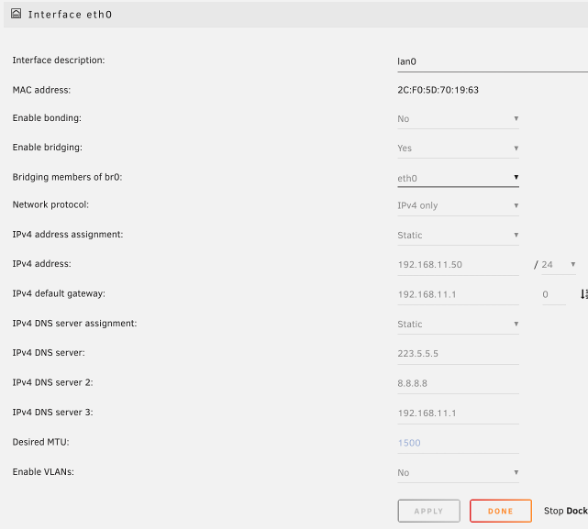Click the APPLY button

[429, 511]
